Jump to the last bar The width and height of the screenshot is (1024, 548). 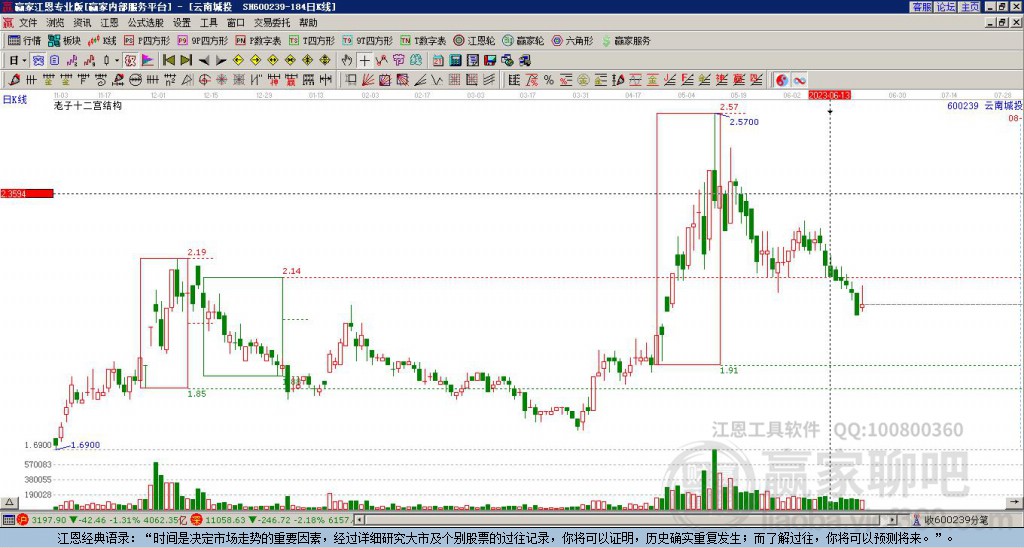pyautogui.click(x=186, y=61)
